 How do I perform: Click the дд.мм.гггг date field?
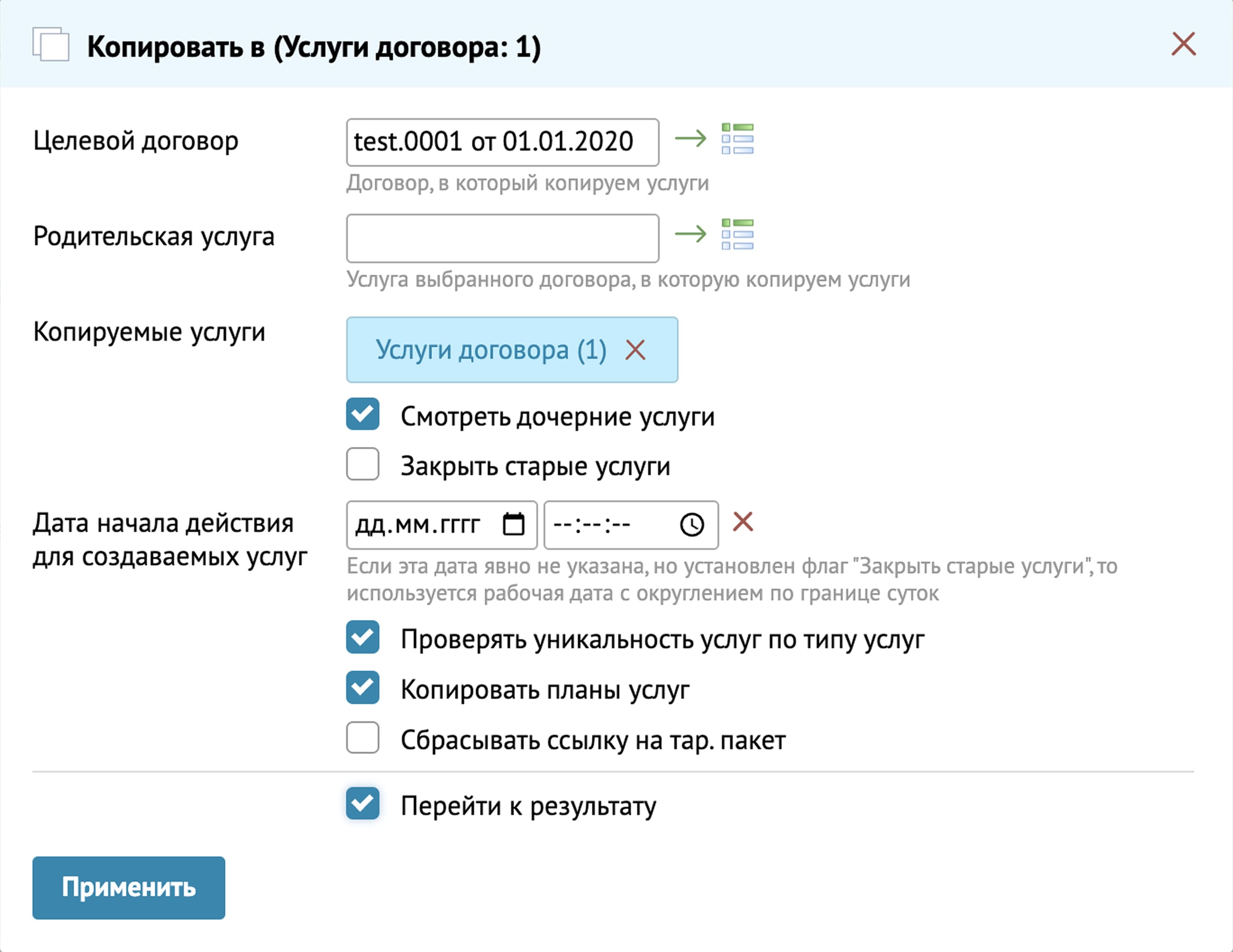(x=442, y=525)
